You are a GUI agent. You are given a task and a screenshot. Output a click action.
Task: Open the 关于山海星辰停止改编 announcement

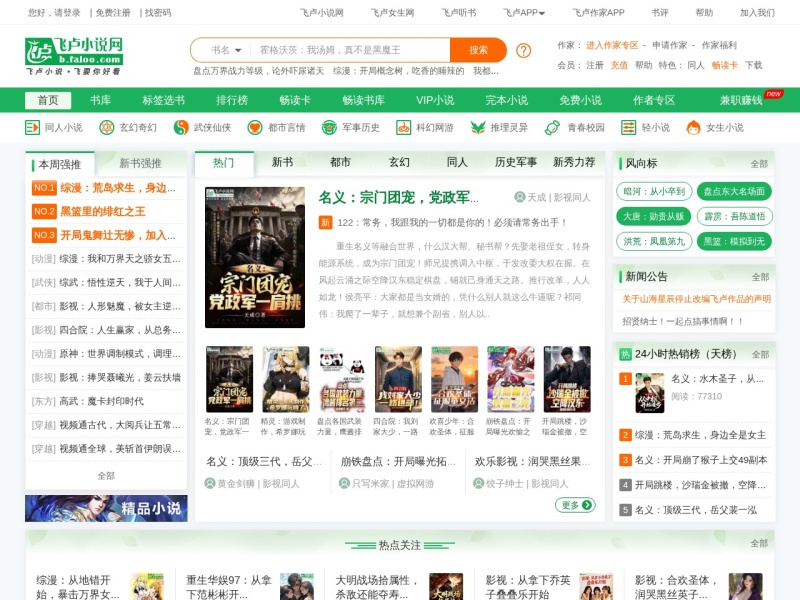point(696,299)
